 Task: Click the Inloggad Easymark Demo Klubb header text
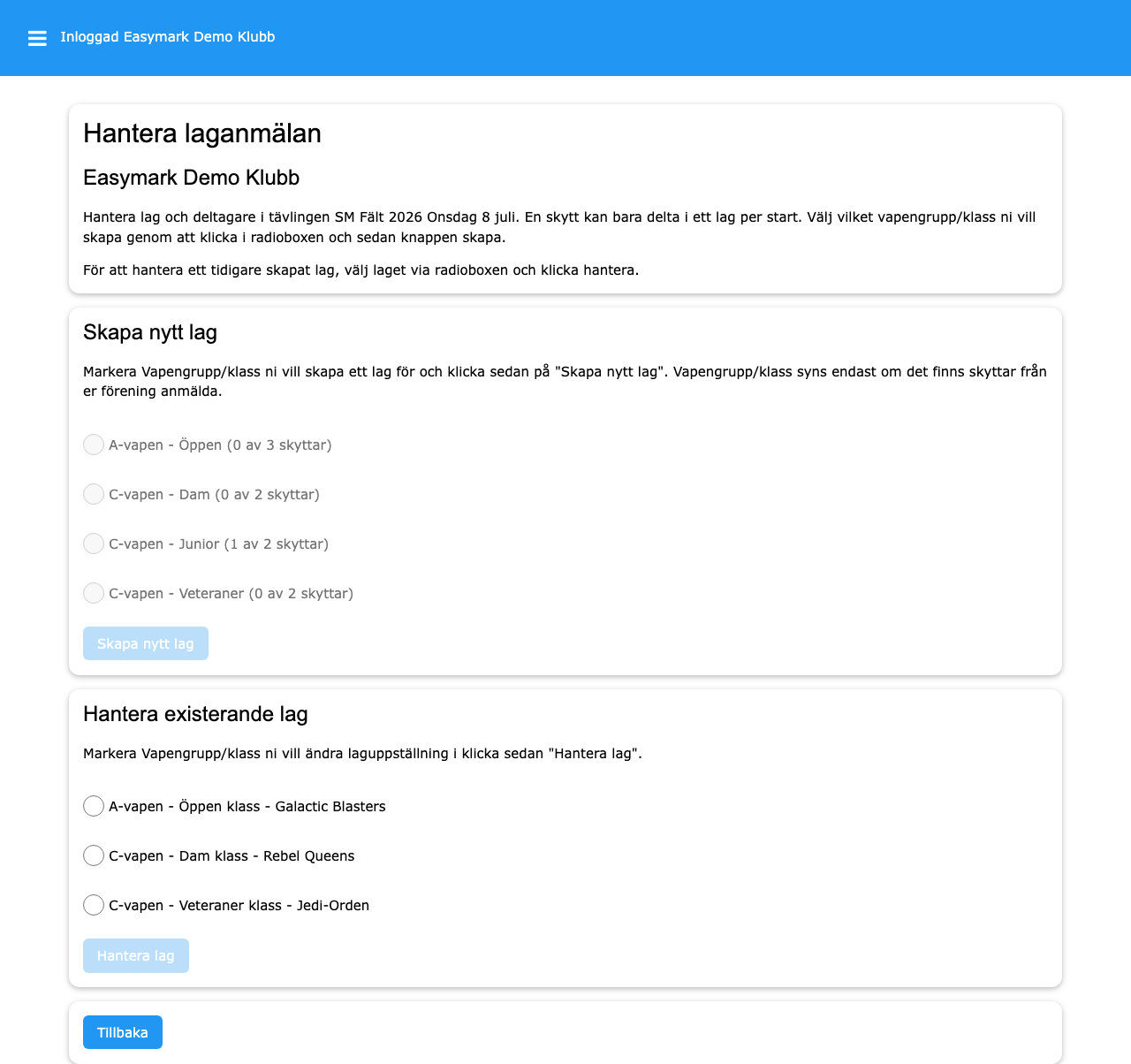168,37
